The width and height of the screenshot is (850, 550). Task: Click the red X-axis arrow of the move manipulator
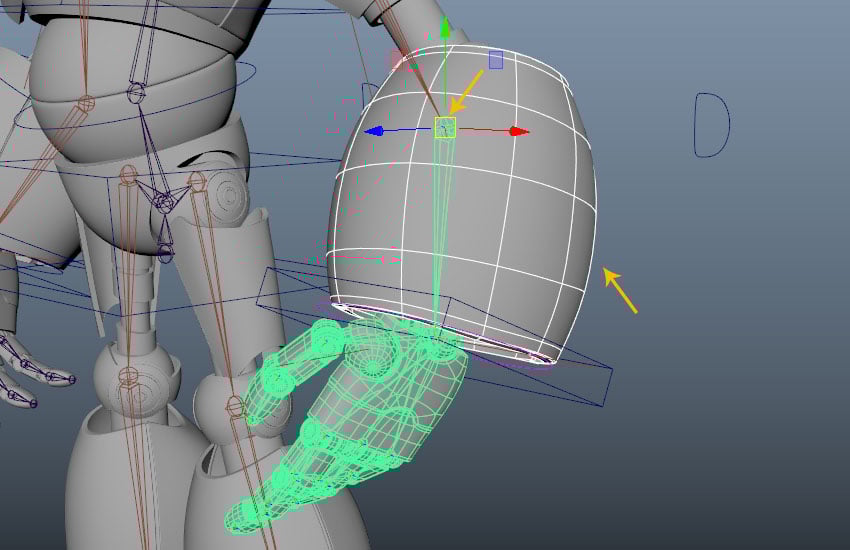(519, 131)
